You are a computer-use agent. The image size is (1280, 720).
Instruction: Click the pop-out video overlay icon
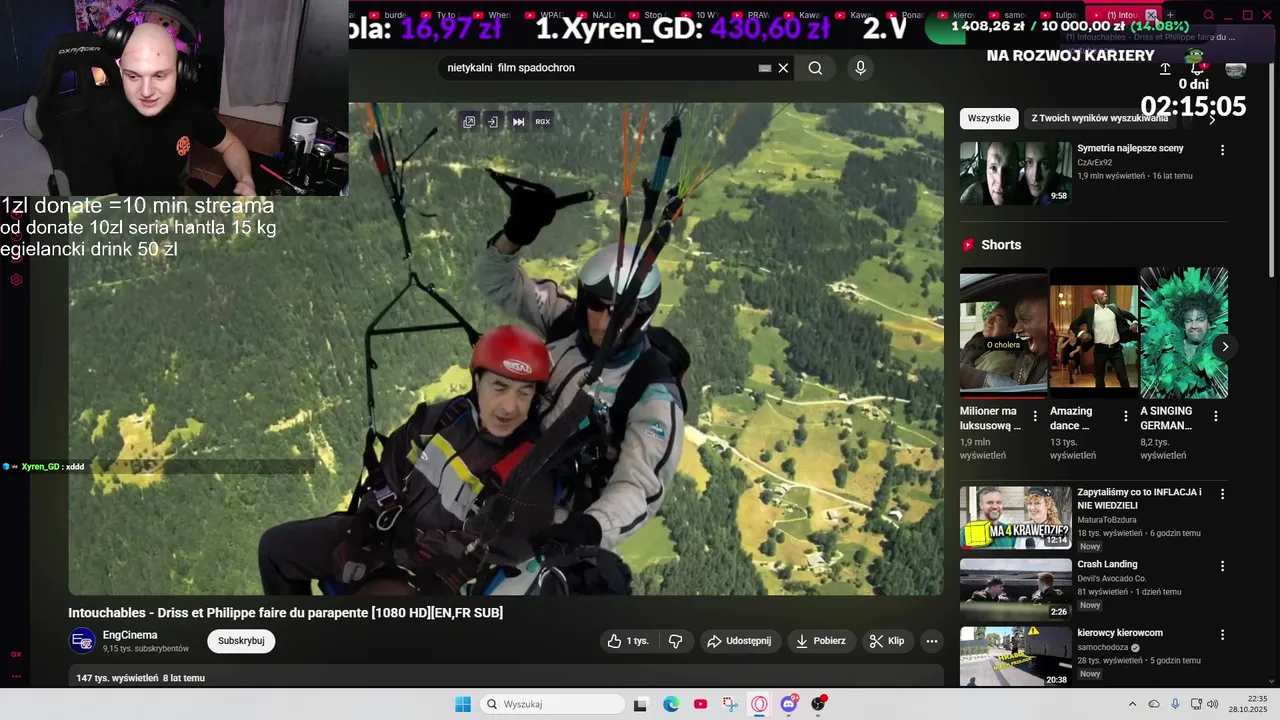coord(469,122)
